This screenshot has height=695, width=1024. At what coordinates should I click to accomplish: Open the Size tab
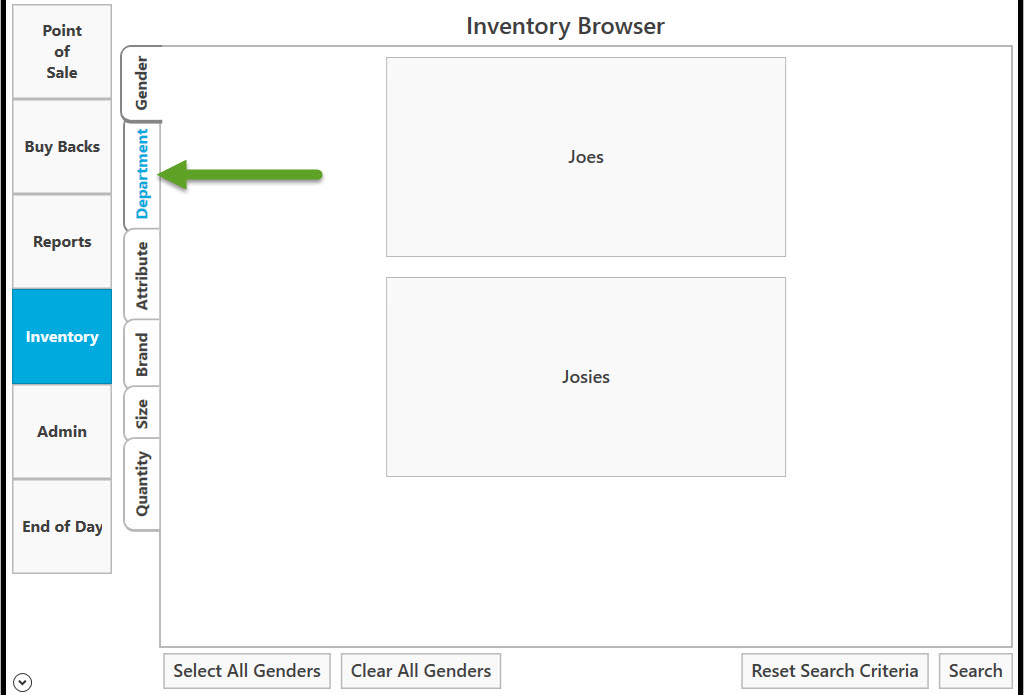point(141,413)
